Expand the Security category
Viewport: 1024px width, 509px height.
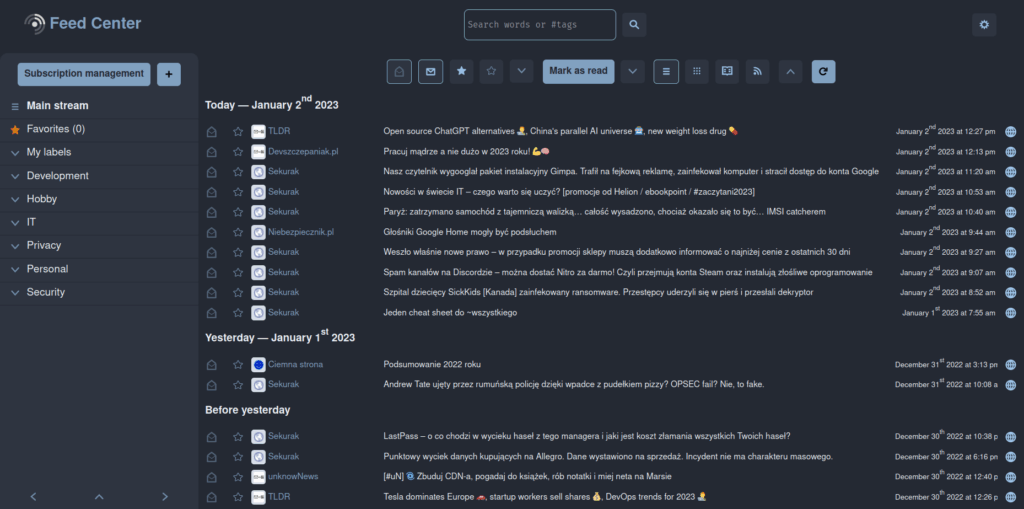[15, 293]
